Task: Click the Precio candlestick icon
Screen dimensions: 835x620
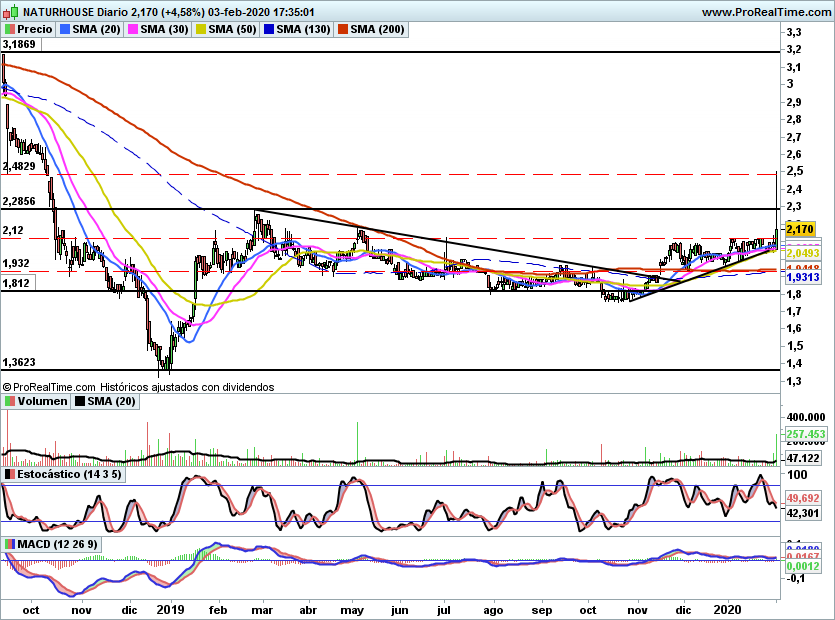Action: pyautogui.click(x=10, y=29)
